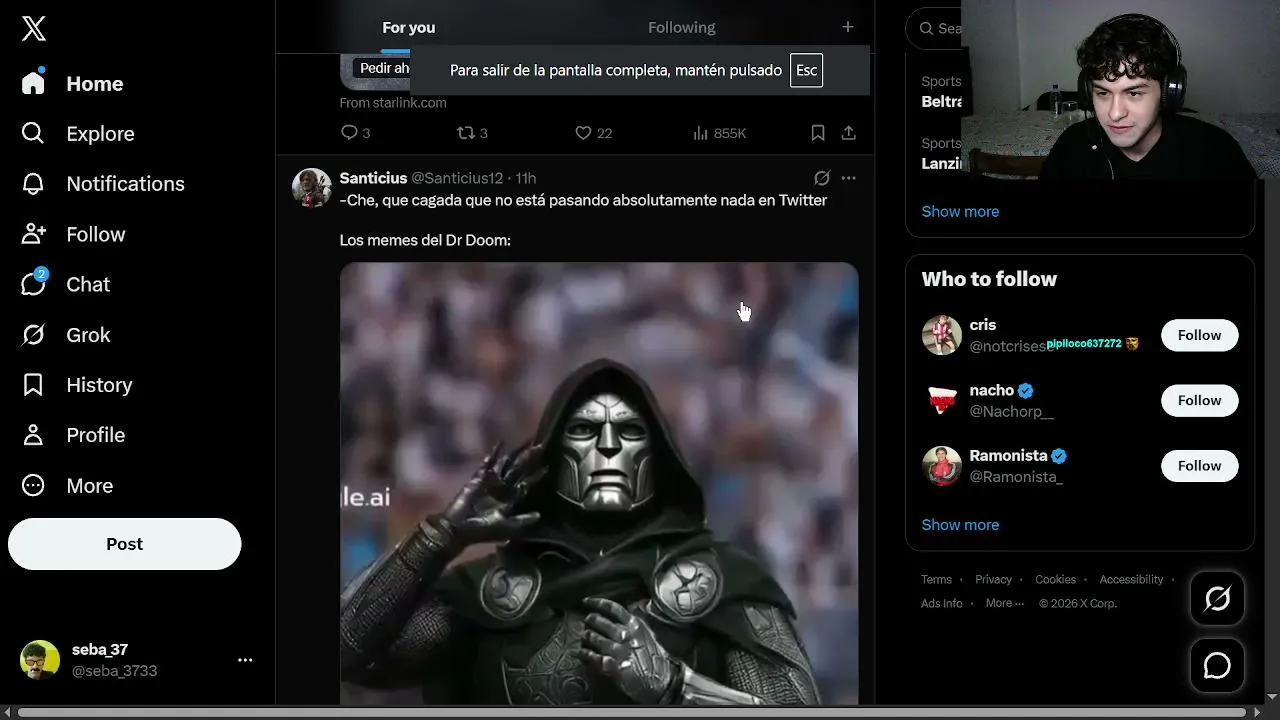Click the scrollbar arrow in the bottom-right corner
The height and width of the screenshot is (720, 1280).
pos(1271,696)
